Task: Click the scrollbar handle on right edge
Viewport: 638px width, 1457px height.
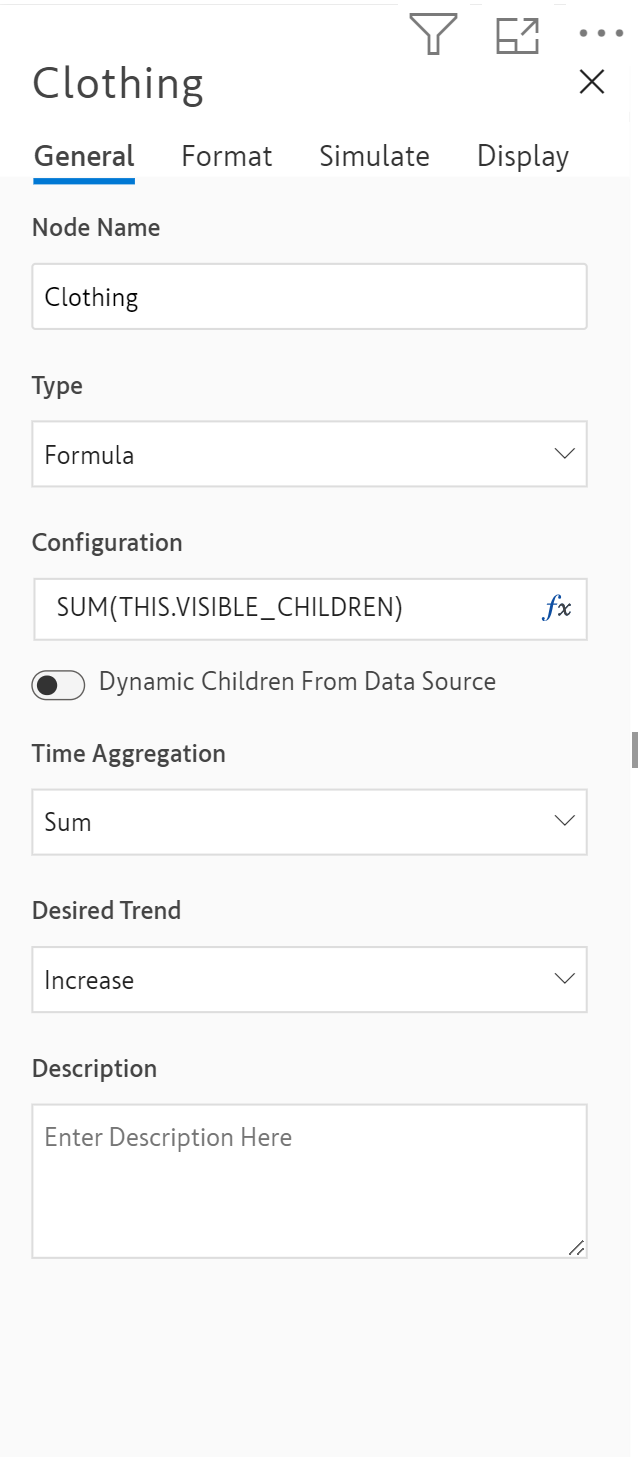Action: click(634, 749)
